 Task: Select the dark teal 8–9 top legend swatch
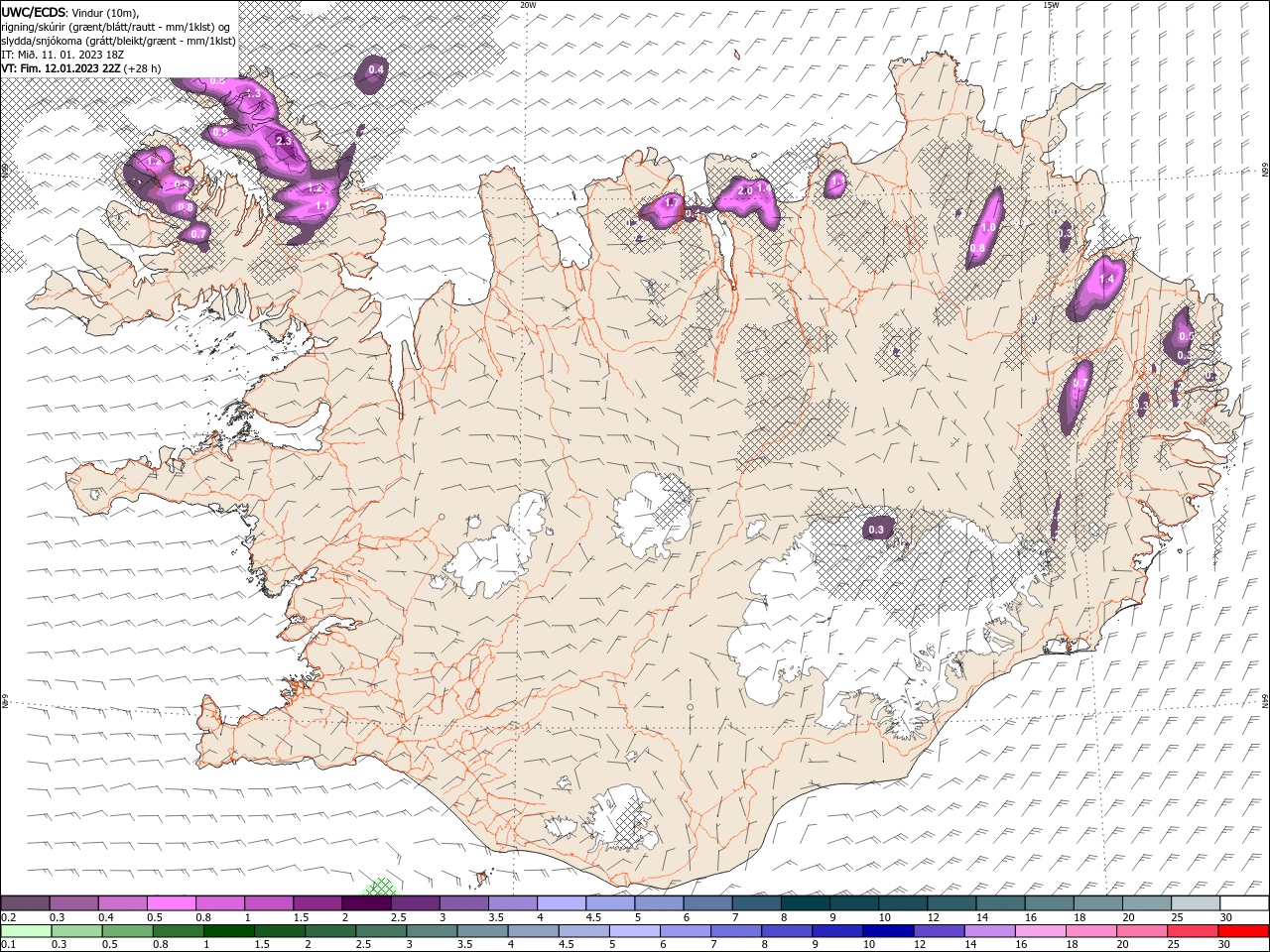tap(805, 903)
